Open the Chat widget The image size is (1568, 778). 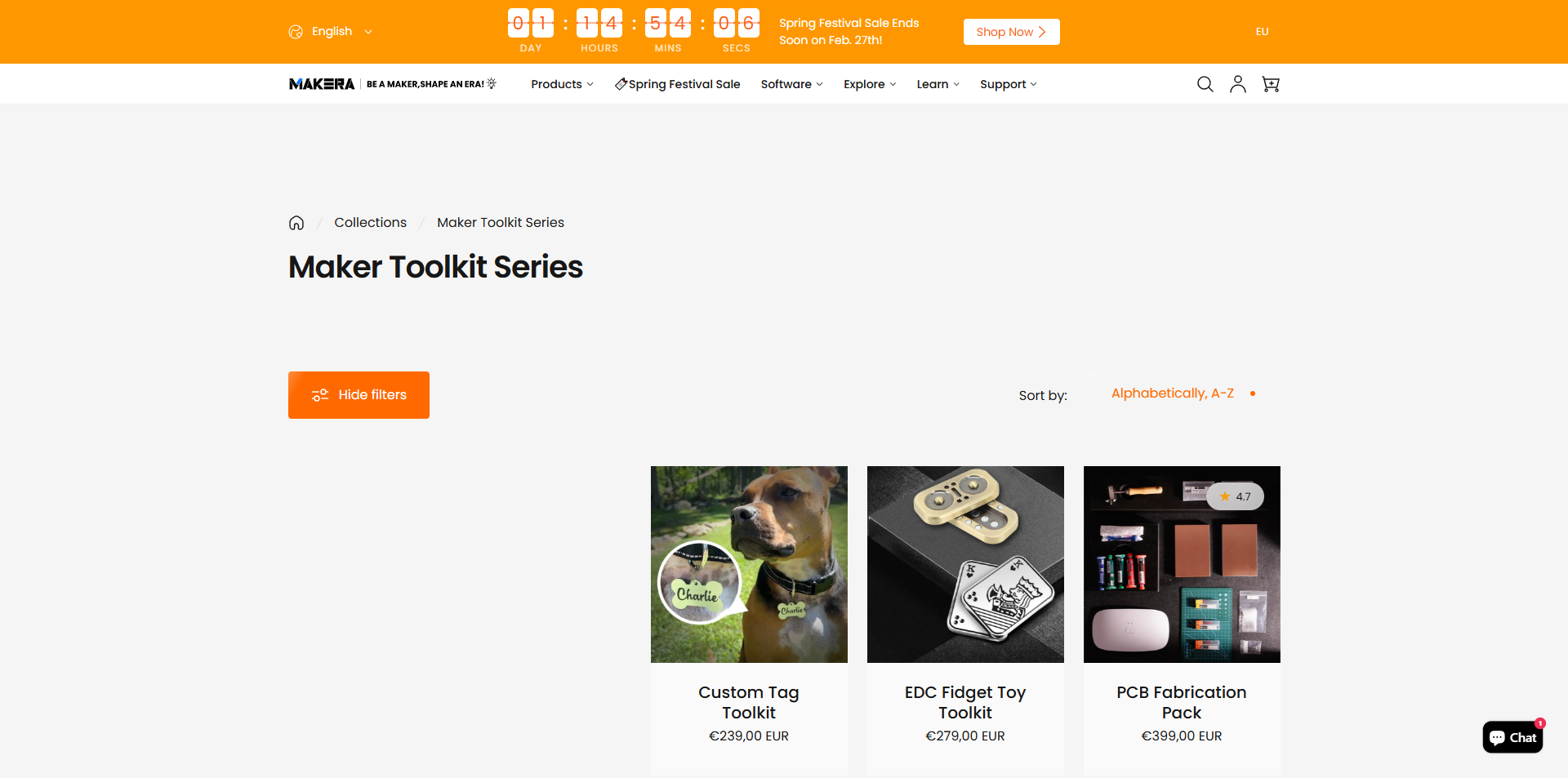pos(1512,737)
